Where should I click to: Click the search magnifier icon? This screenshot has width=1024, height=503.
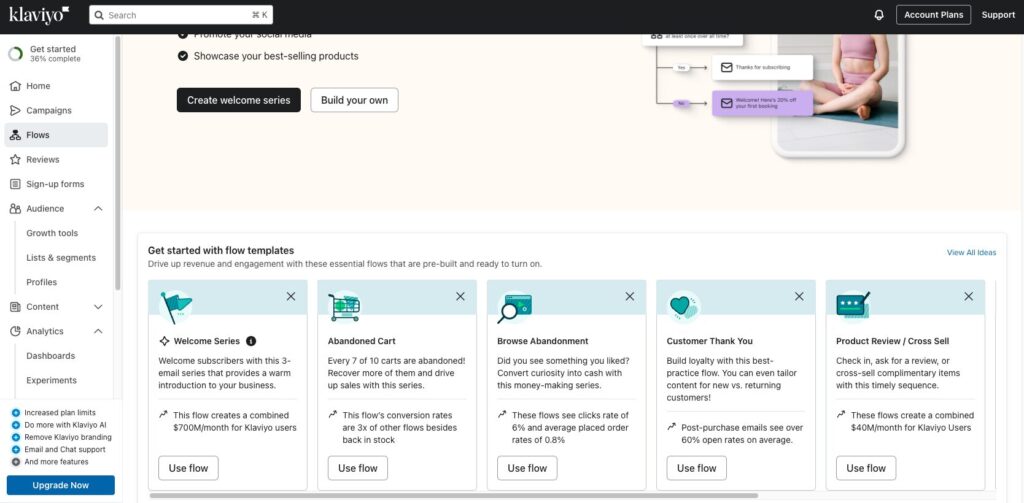pyautogui.click(x=99, y=15)
